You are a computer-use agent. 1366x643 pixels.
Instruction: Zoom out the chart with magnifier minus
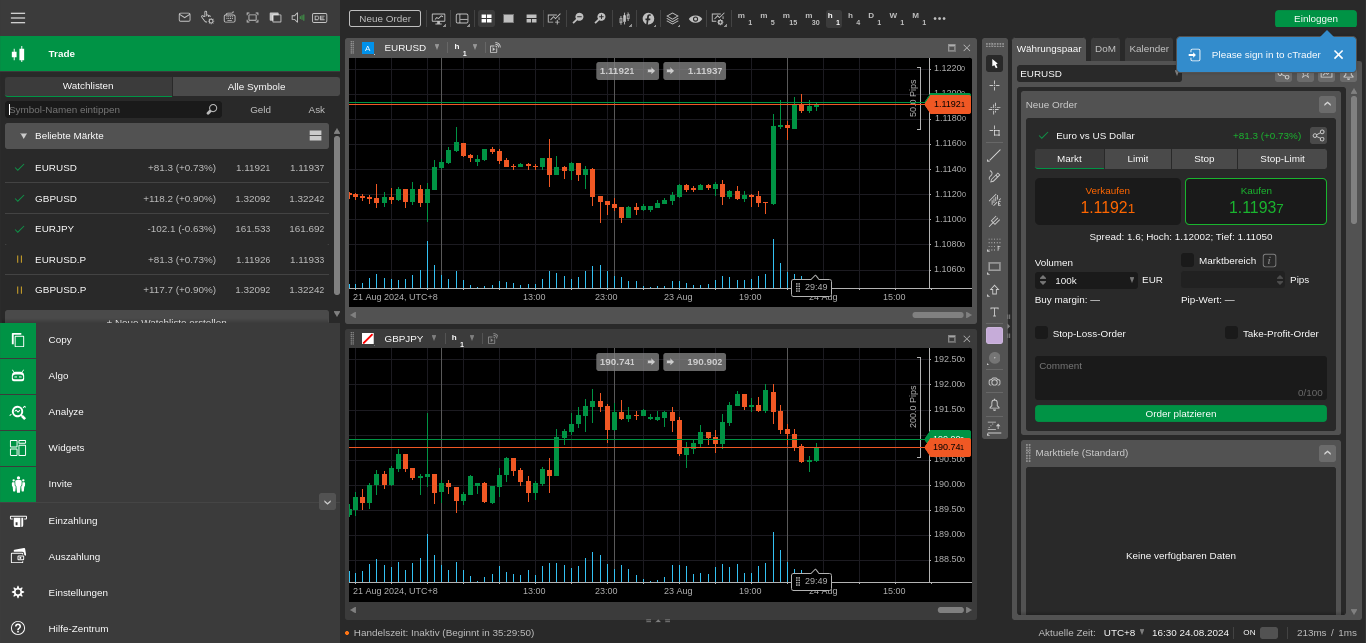(x=577, y=18)
